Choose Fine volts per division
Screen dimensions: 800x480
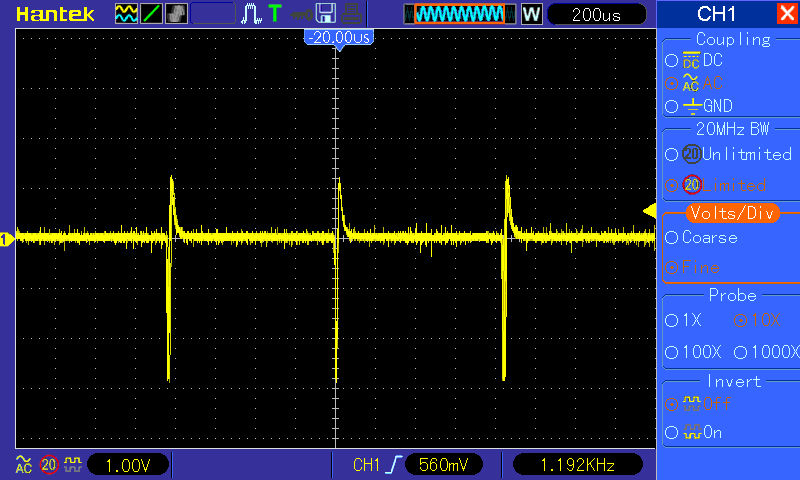click(692, 267)
